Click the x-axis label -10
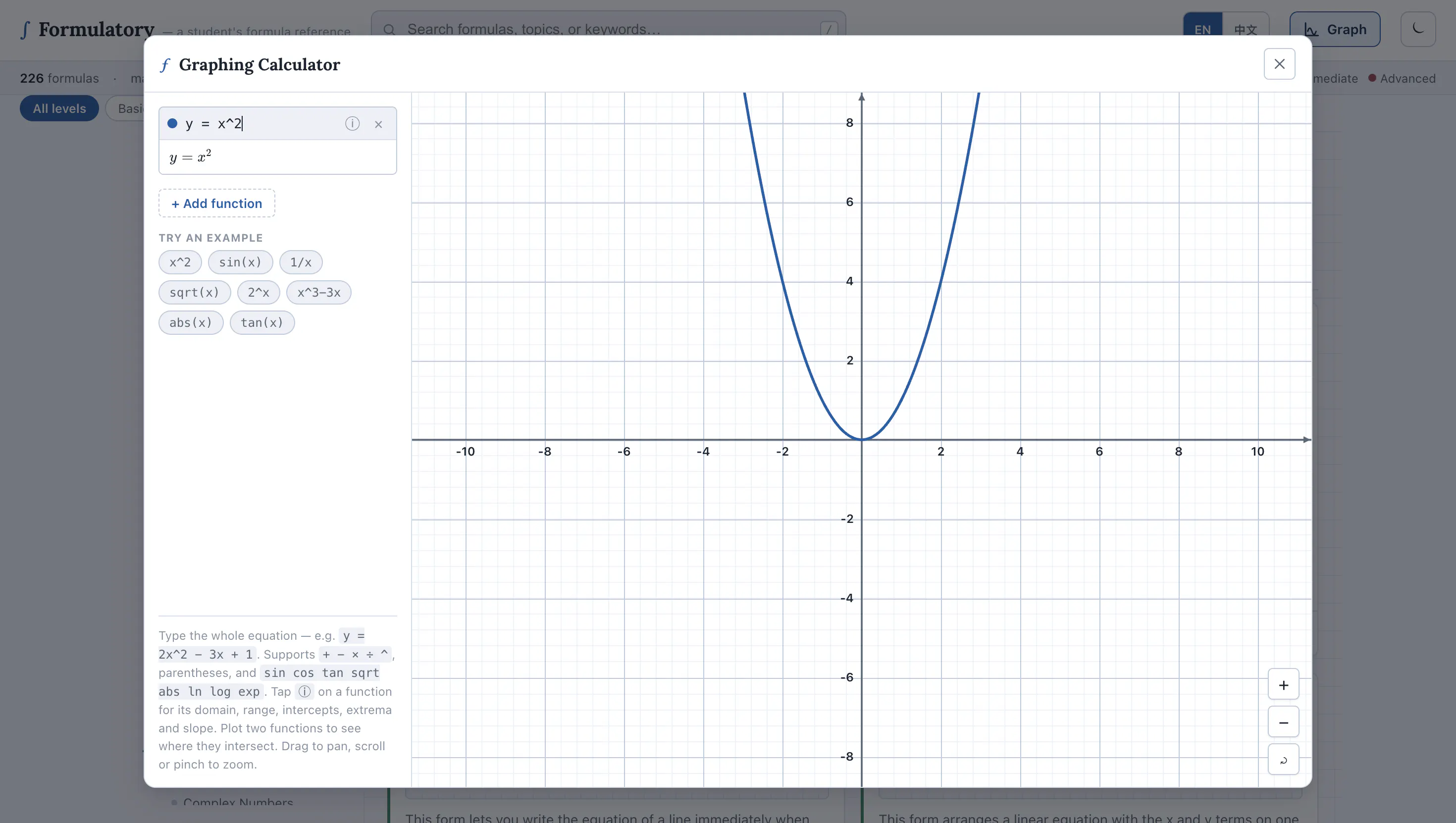The width and height of the screenshot is (1456, 823). pos(465,452)
